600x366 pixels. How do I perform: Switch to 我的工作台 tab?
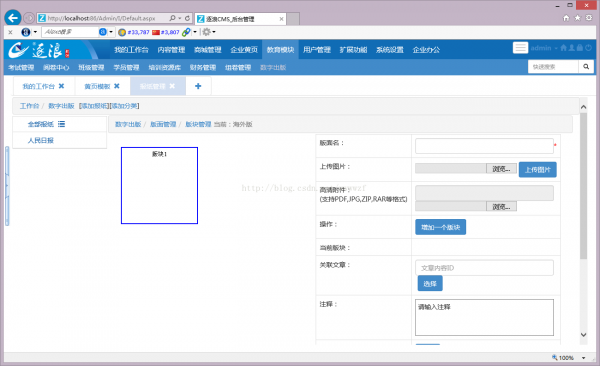pyautogui.click(x=38, y=87)
